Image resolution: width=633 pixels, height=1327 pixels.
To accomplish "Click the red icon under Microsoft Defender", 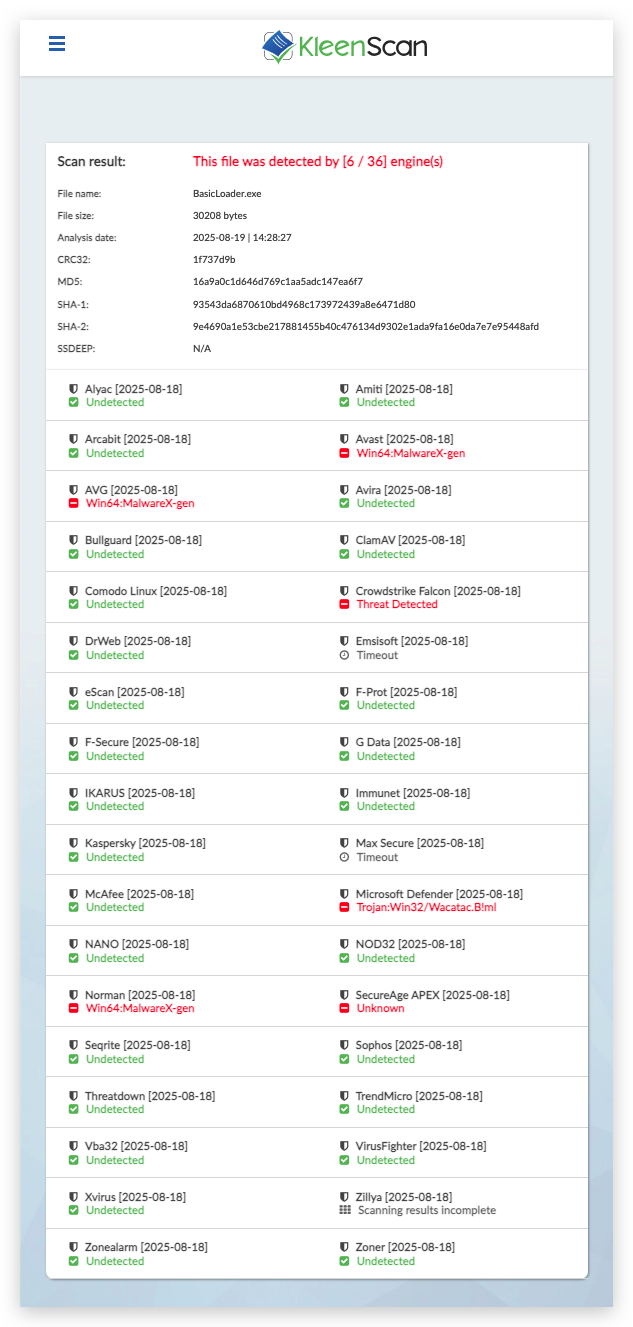I will 344,907.
